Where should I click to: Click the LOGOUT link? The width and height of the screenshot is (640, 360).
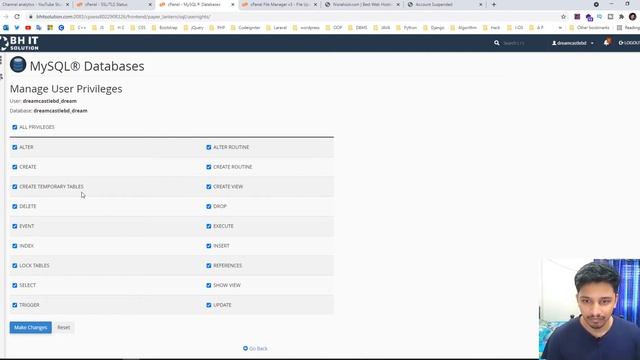(x=629, y=43)
